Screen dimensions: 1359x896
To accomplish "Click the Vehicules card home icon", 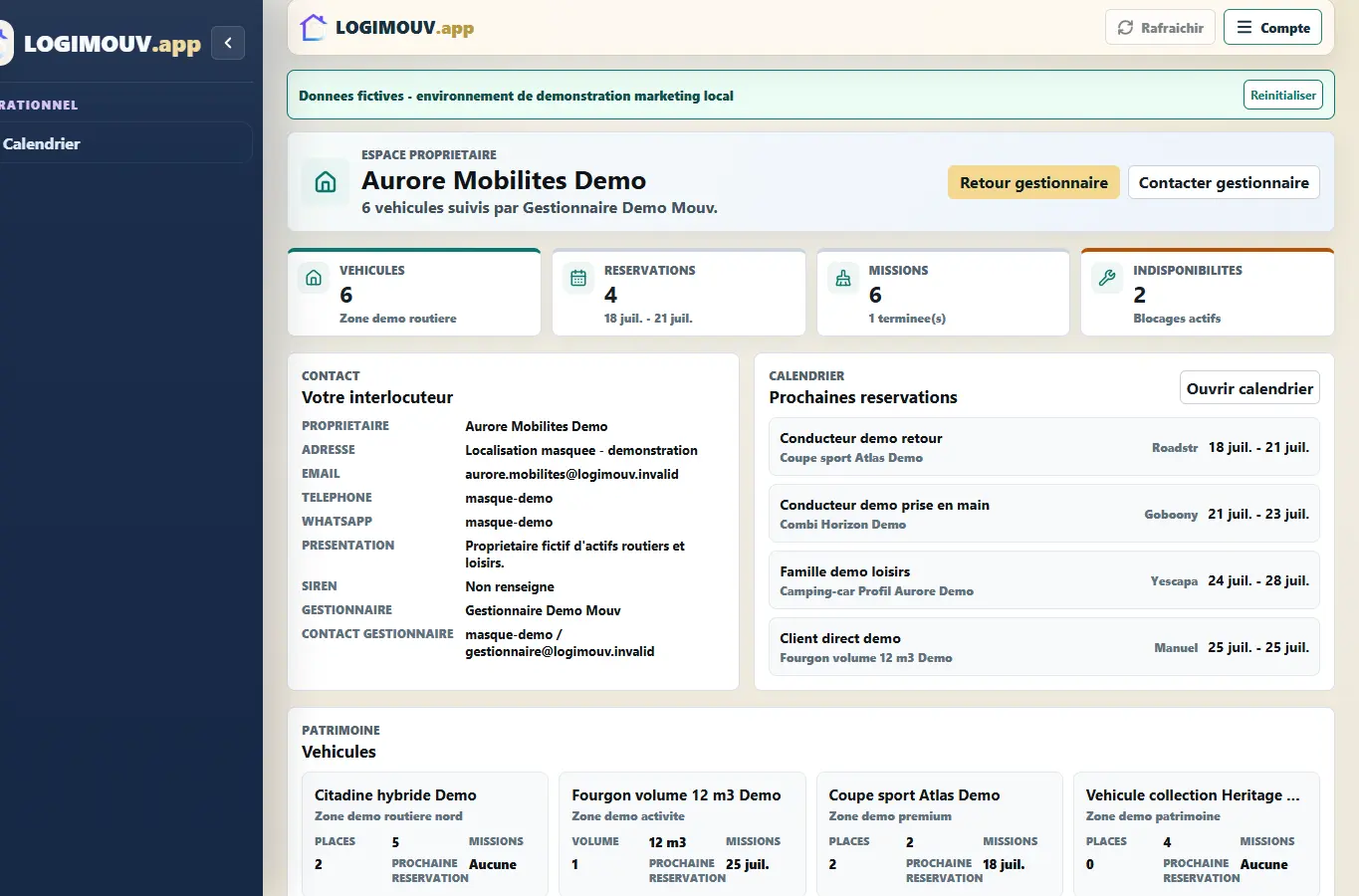I will [314, 278].
